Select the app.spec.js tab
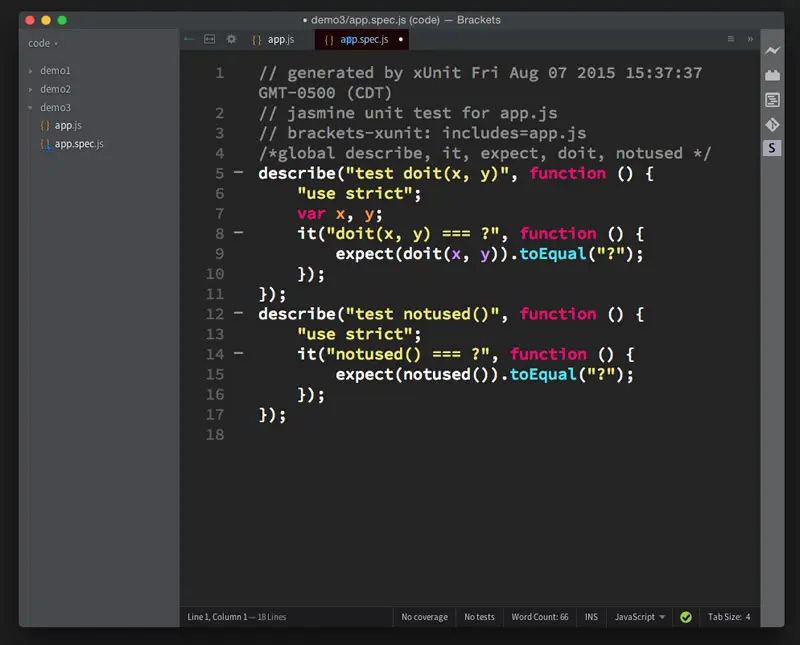 [364, 39]
